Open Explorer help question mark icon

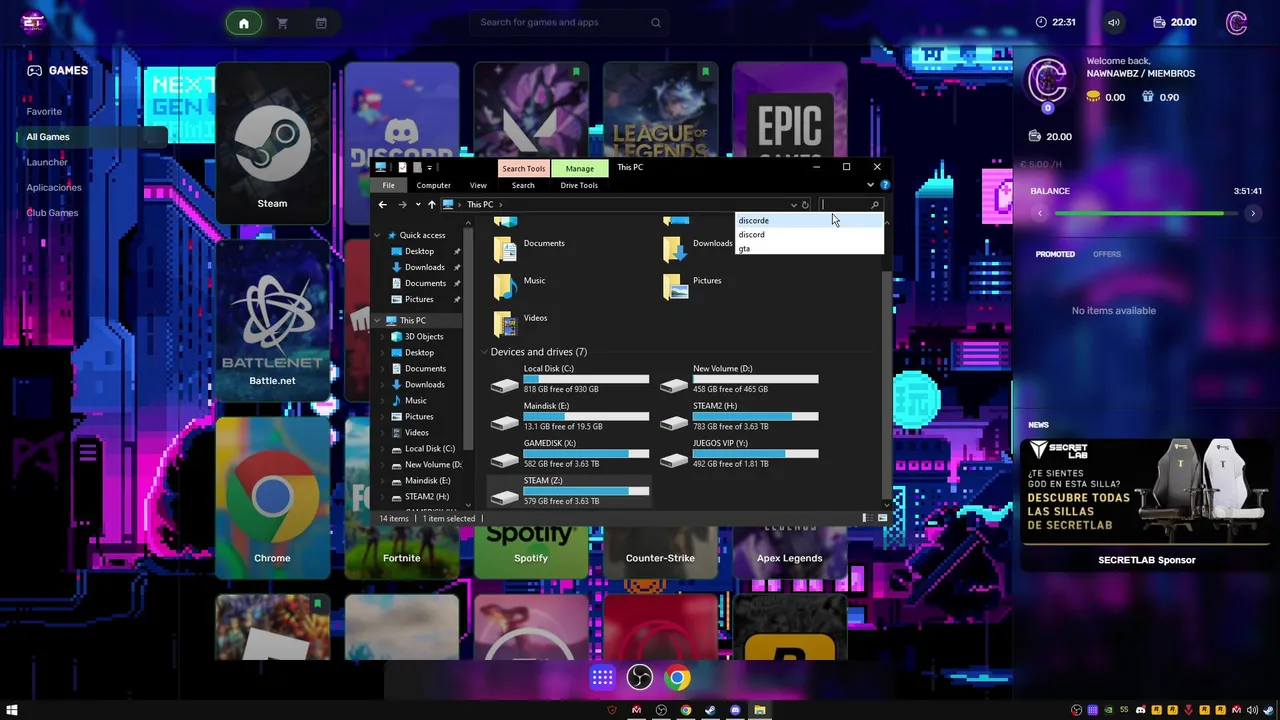pos(884,185)
